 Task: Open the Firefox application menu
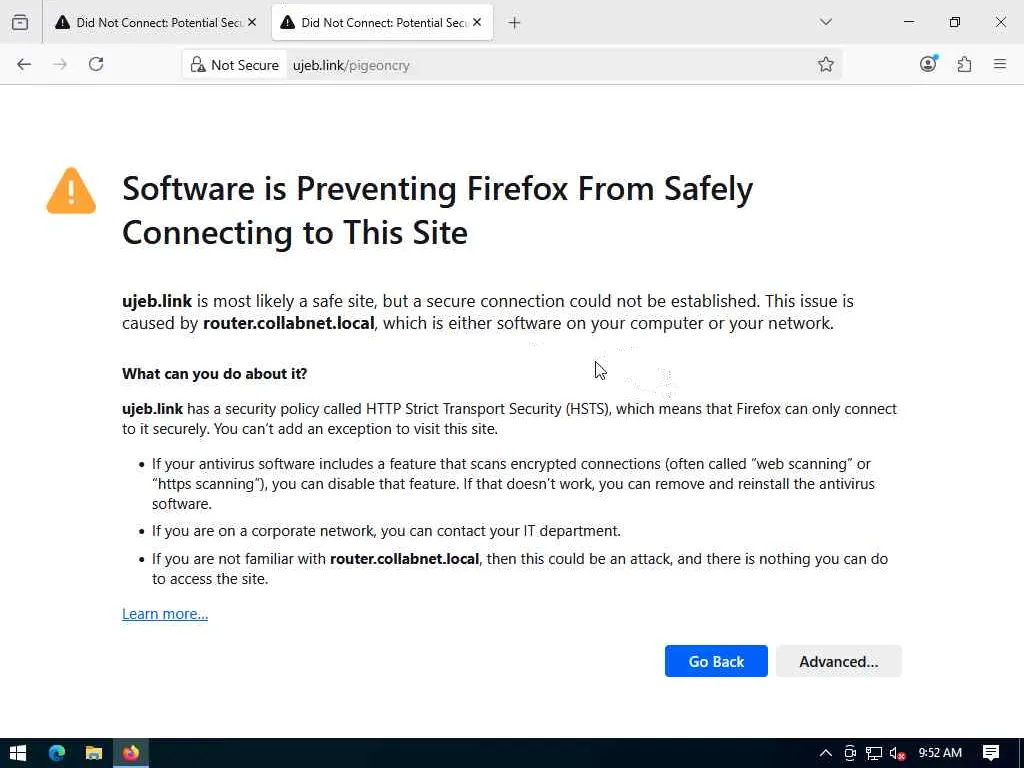pyautogui.click(x=1000, y=64)
